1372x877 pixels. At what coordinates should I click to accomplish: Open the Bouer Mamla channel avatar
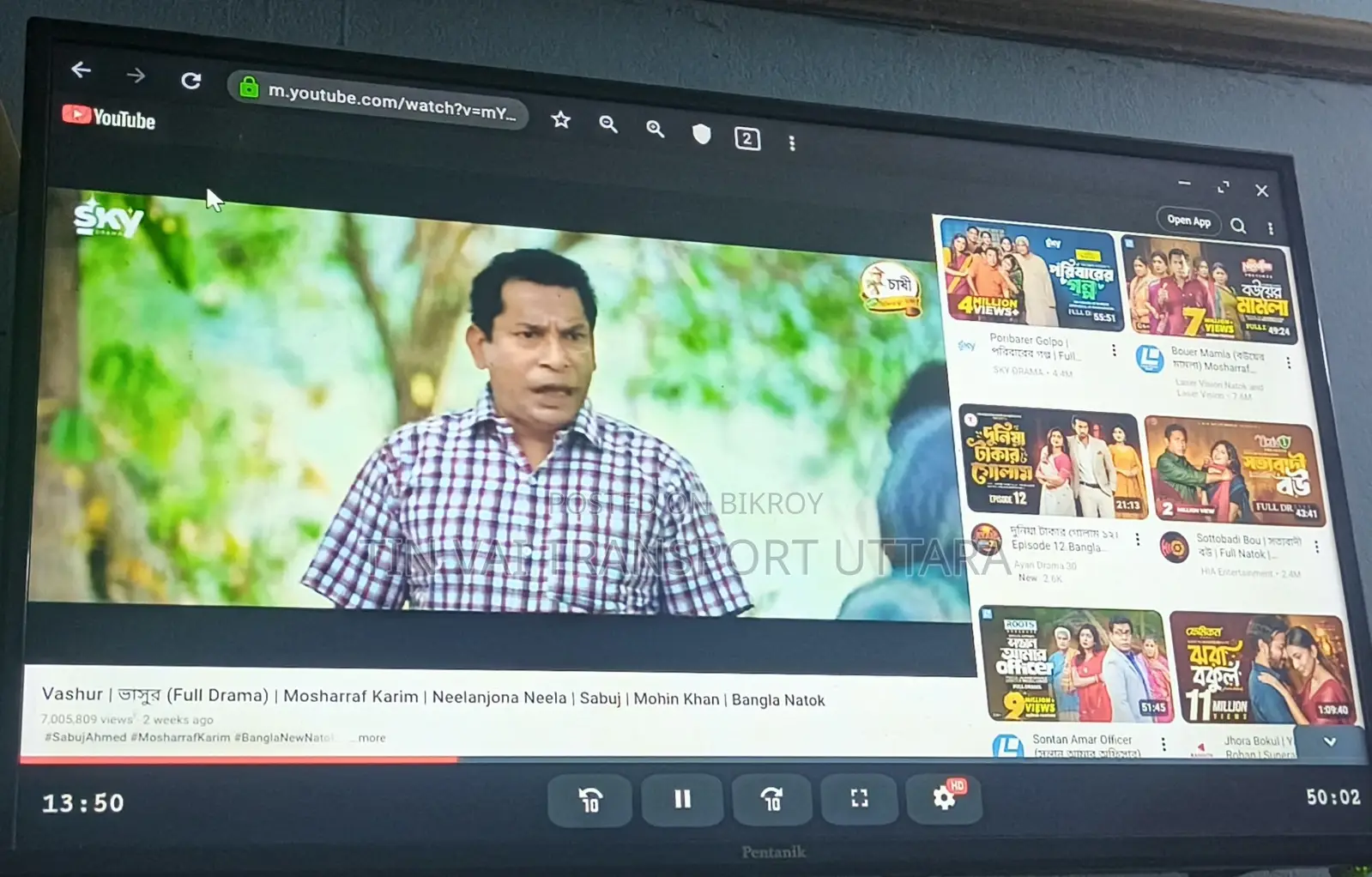tap(1150, 358)
